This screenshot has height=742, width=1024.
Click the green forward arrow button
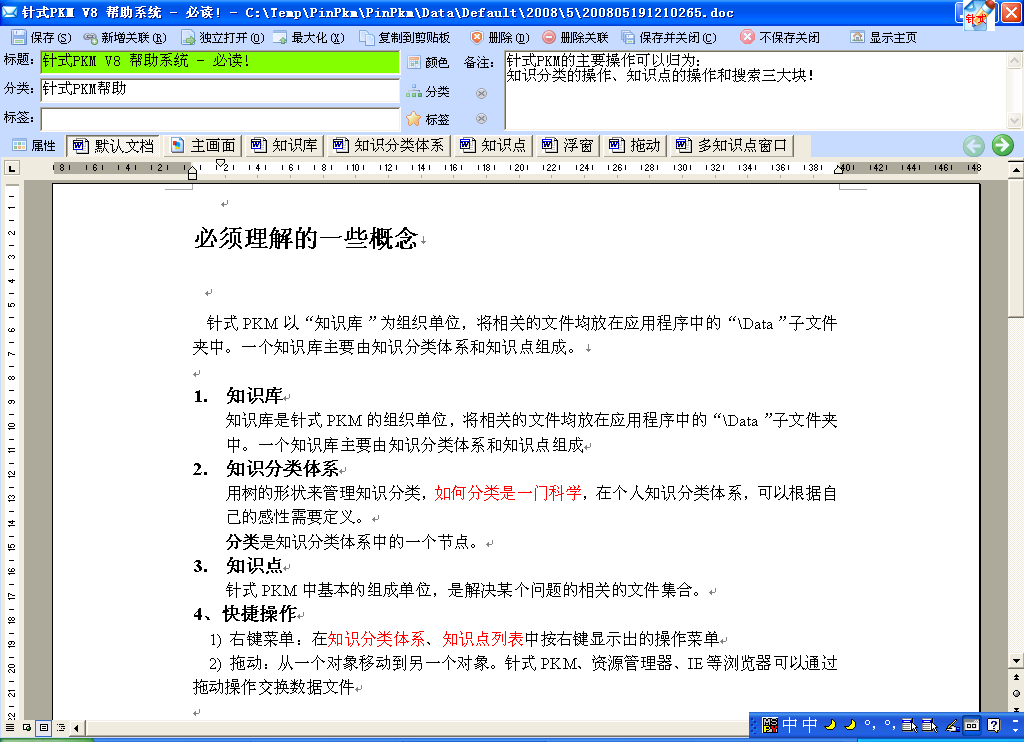pos(1002,146)
